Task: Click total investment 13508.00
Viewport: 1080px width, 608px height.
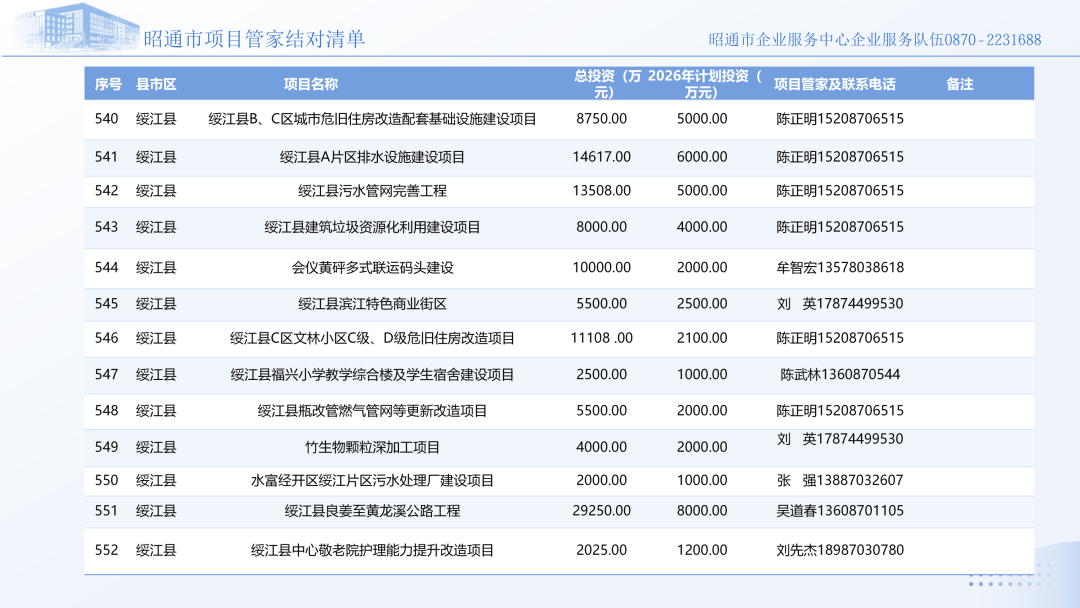Action: pyautogui.click(x=601, y=191)
